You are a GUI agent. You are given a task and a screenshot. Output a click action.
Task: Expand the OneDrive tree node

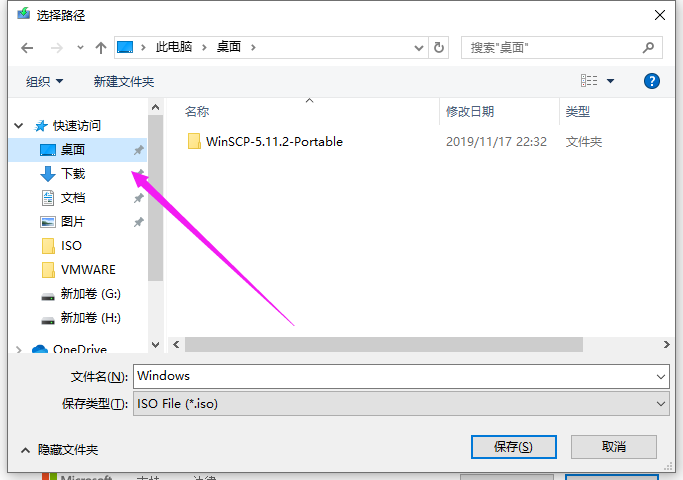coord(18,349)
